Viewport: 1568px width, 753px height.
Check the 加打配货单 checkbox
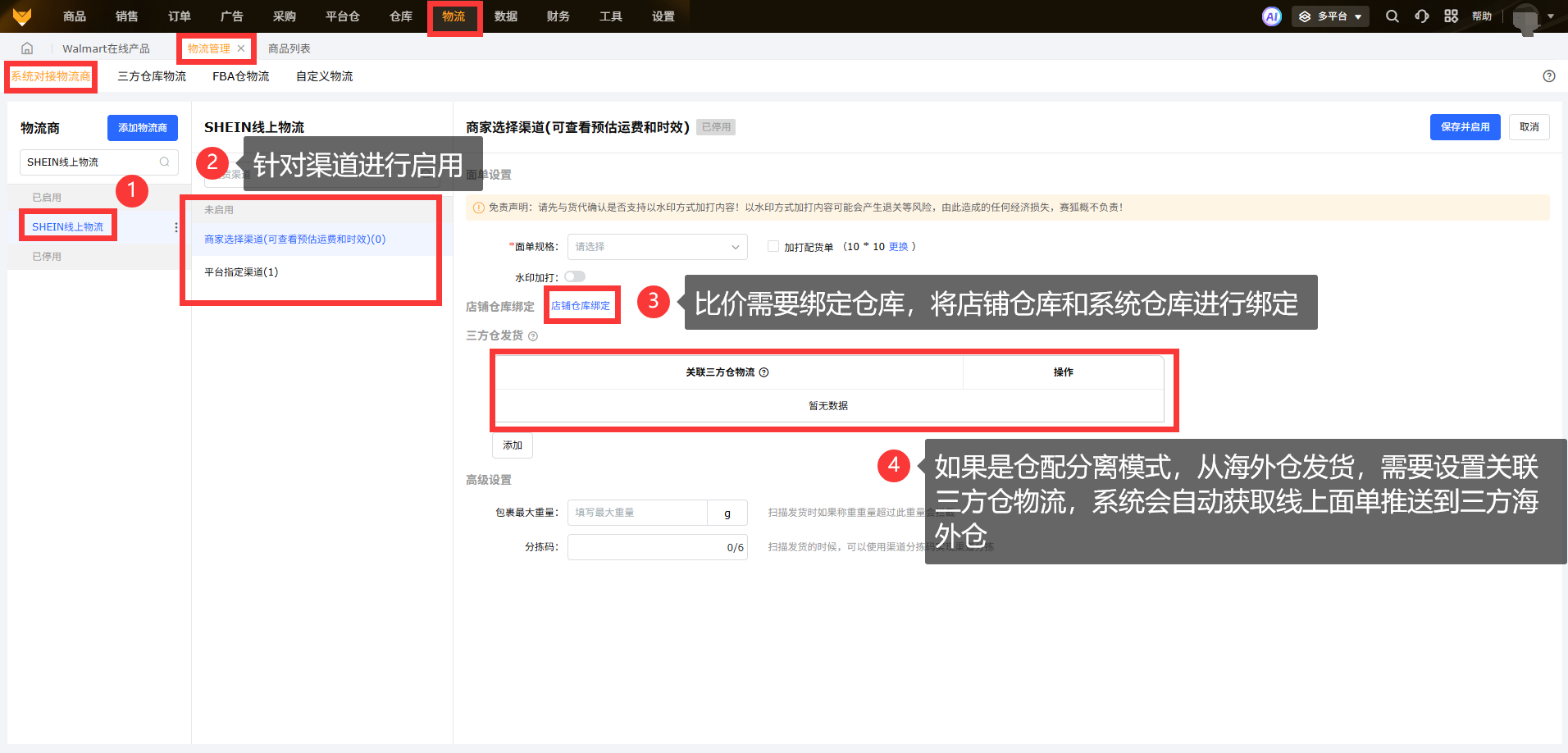coord(773,246)
